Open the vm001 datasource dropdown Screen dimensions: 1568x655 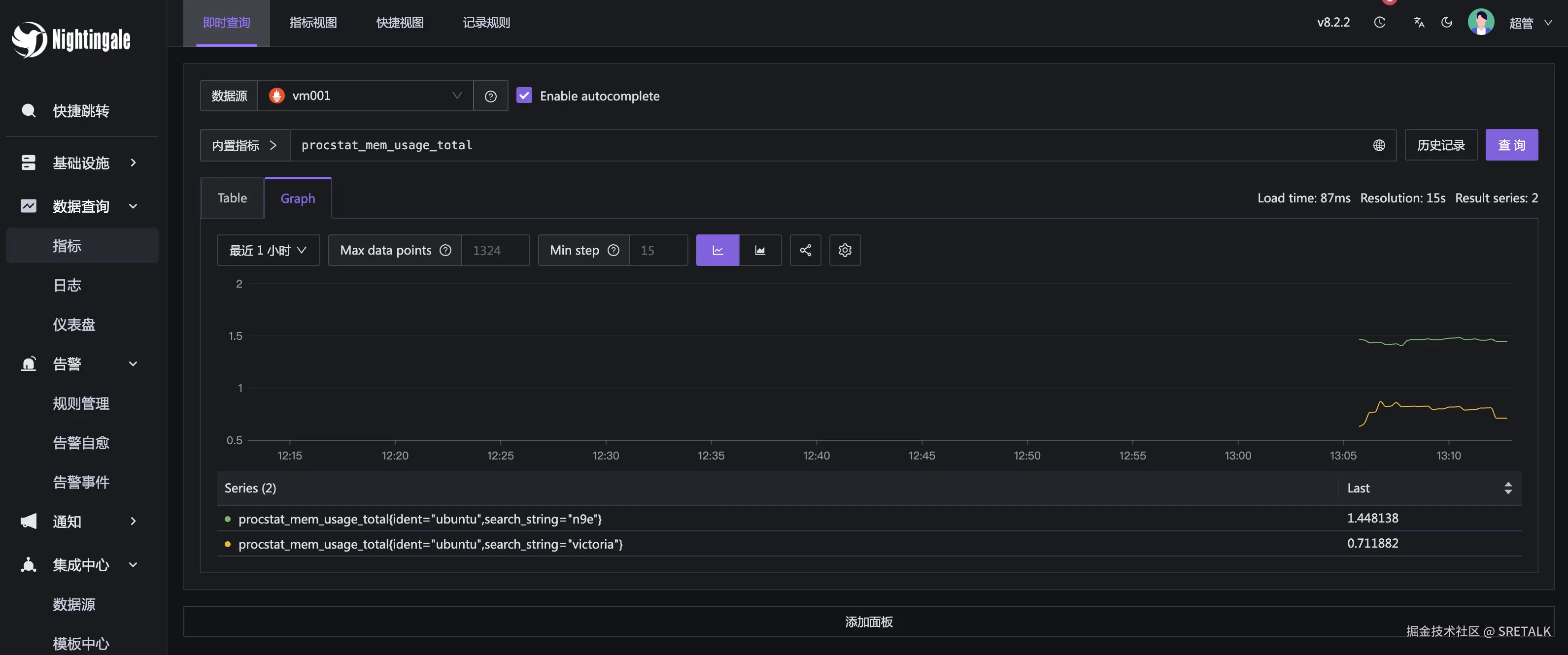(x=365, y=96)
